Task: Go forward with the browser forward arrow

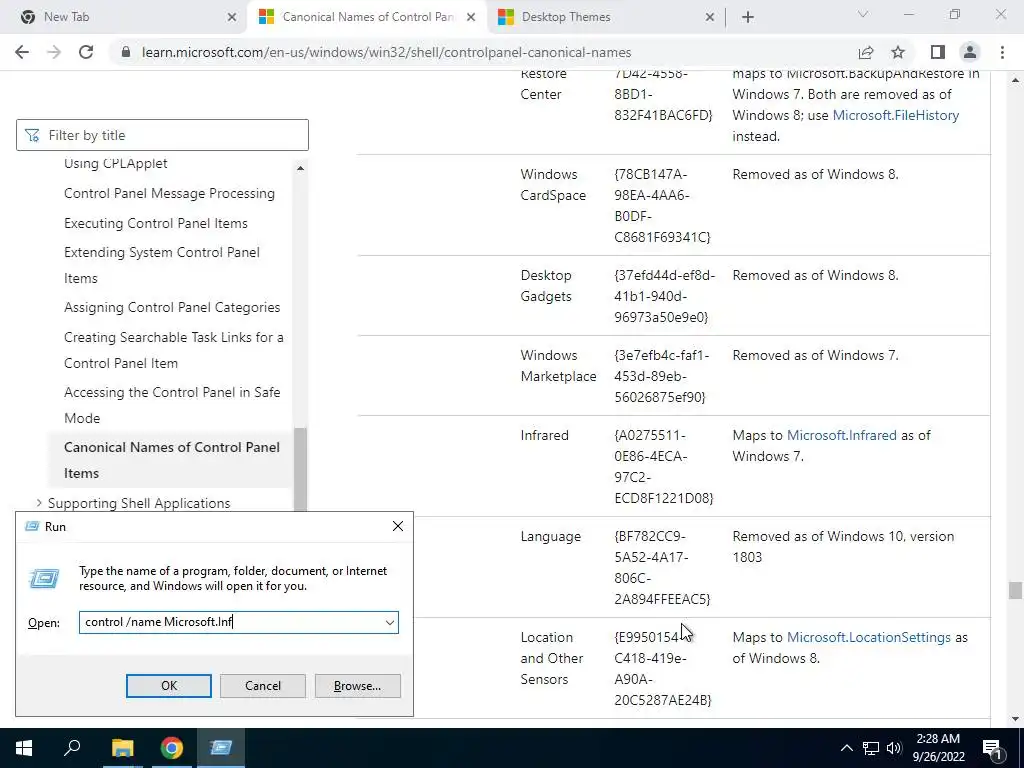Action: coord(54,52)
